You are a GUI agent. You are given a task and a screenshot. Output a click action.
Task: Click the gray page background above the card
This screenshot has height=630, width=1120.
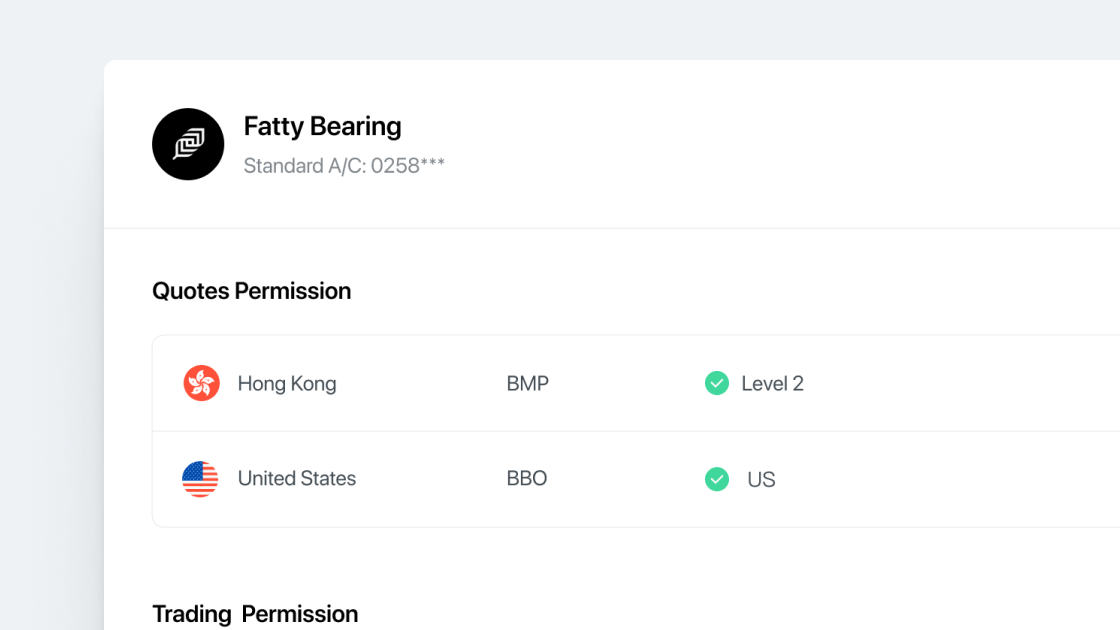coord(560,28)
